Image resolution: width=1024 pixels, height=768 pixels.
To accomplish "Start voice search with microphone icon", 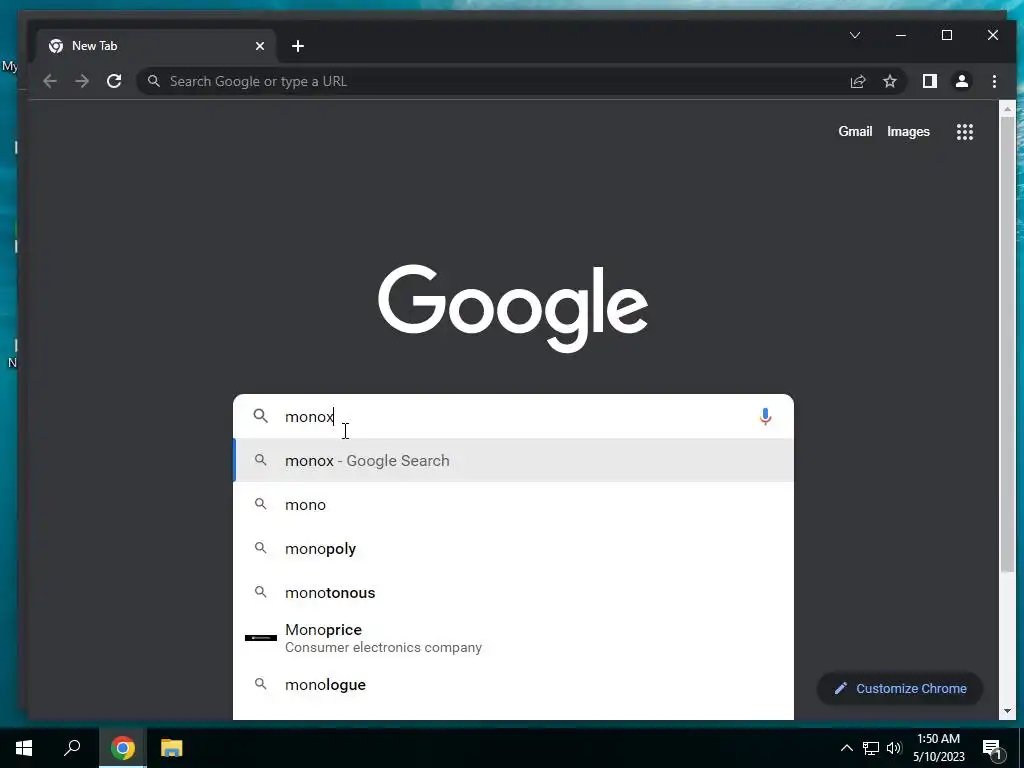I will coord(765,416).
